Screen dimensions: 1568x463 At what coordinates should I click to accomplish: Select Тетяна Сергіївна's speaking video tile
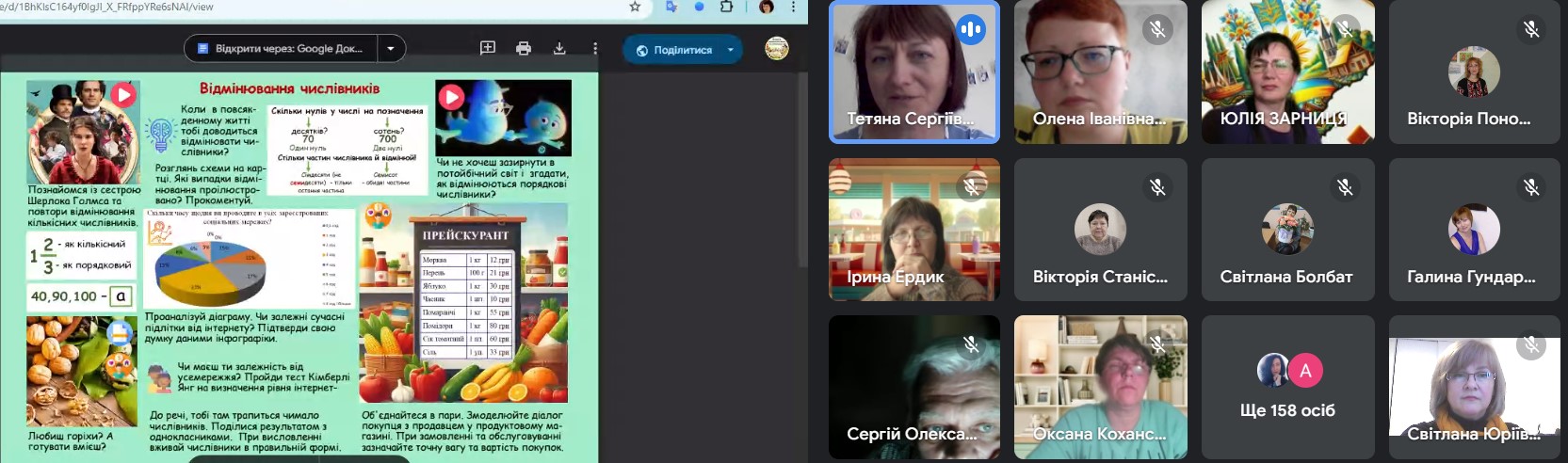click(x=913, y=72)
